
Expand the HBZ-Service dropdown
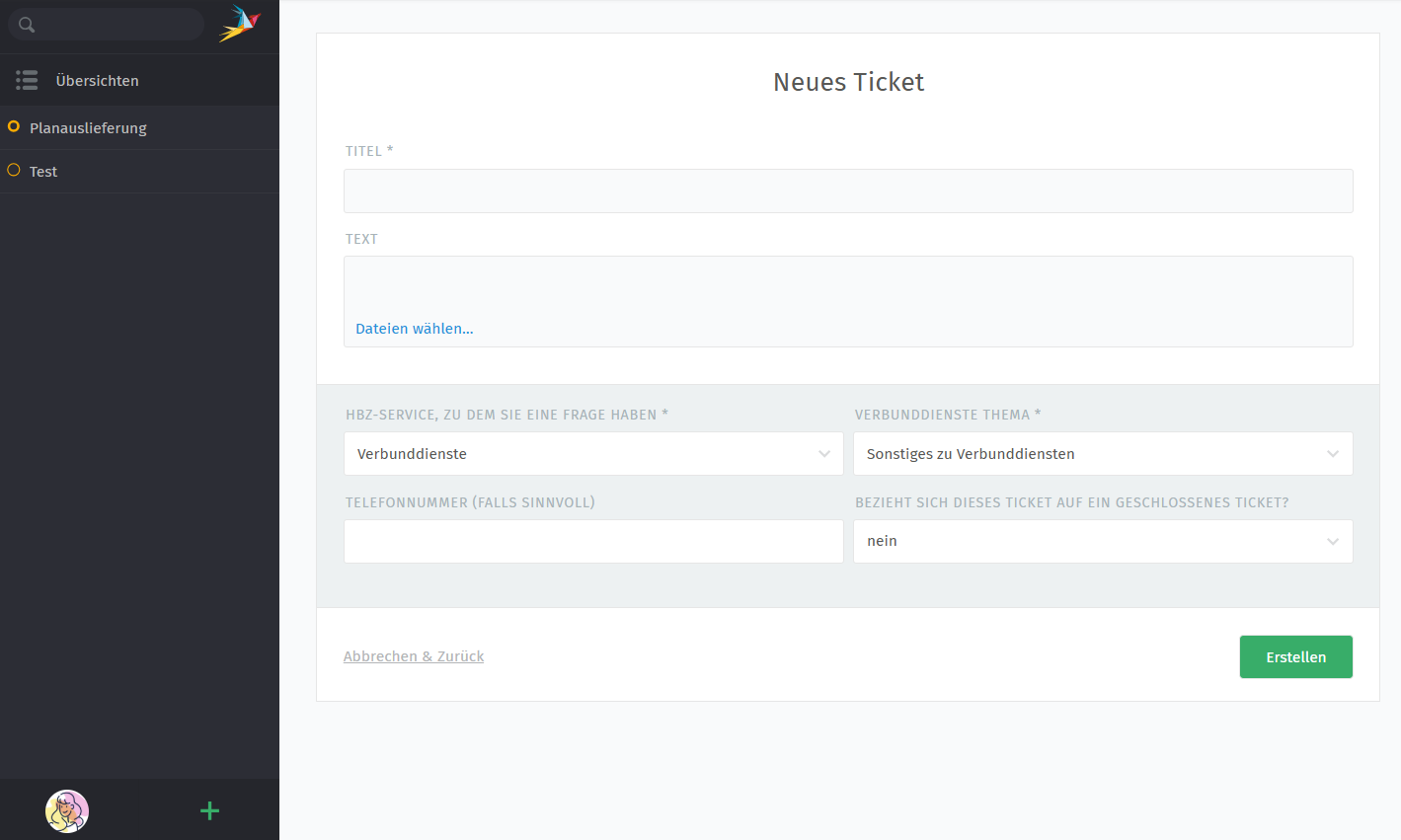(593, 454)
